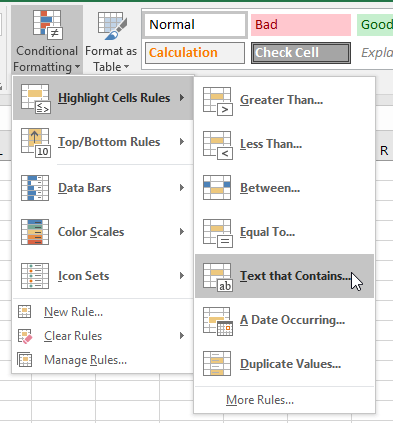Choose Between... rule
The image size is (393, 423).
point(284,188)
